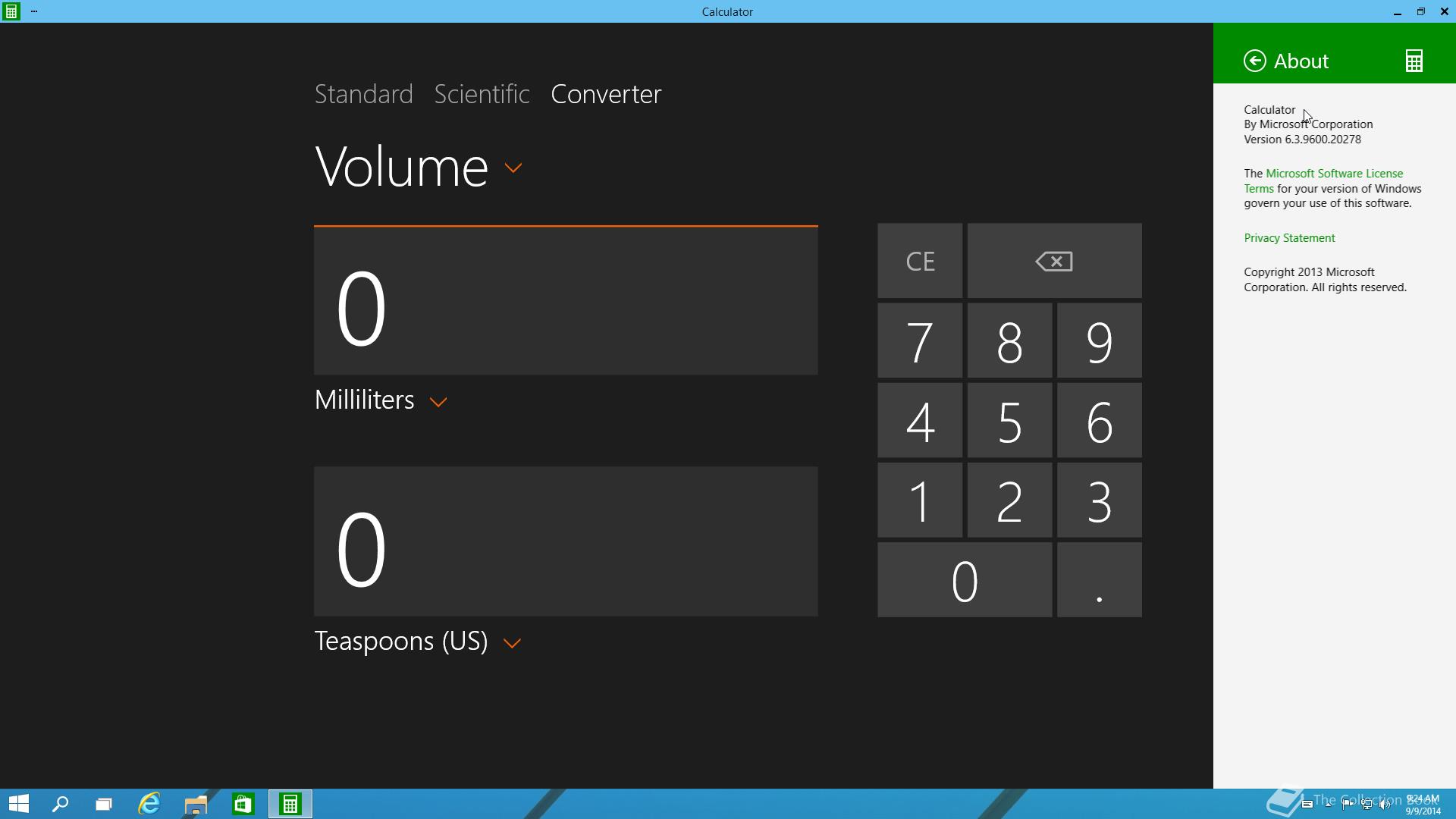Tap the number 3 key
This screenshot has height=819, width=1456.
point(1100,500)
